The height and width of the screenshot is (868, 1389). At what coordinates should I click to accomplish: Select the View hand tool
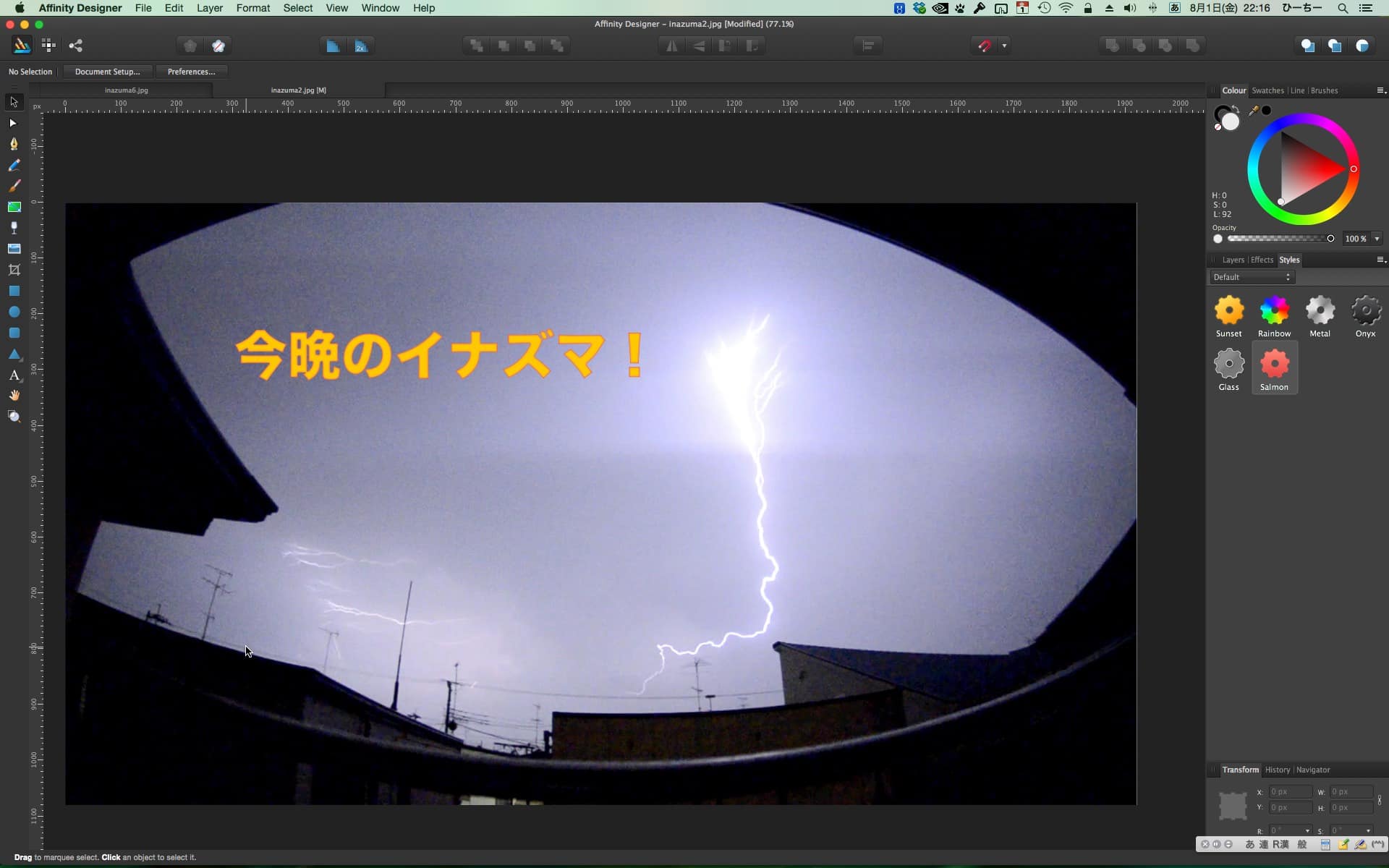14,396
